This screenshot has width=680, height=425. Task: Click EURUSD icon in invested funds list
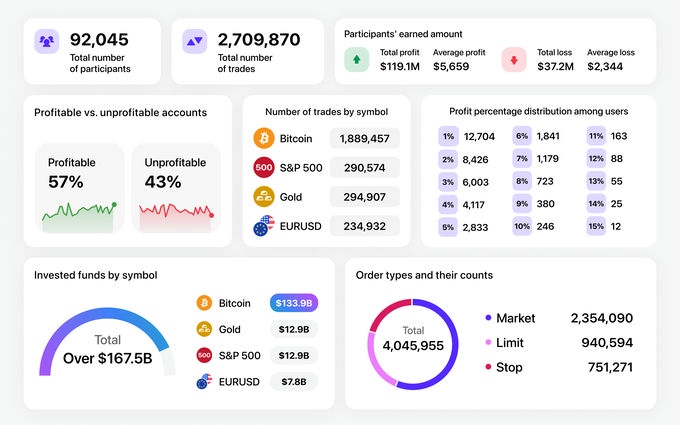point(204,382)
